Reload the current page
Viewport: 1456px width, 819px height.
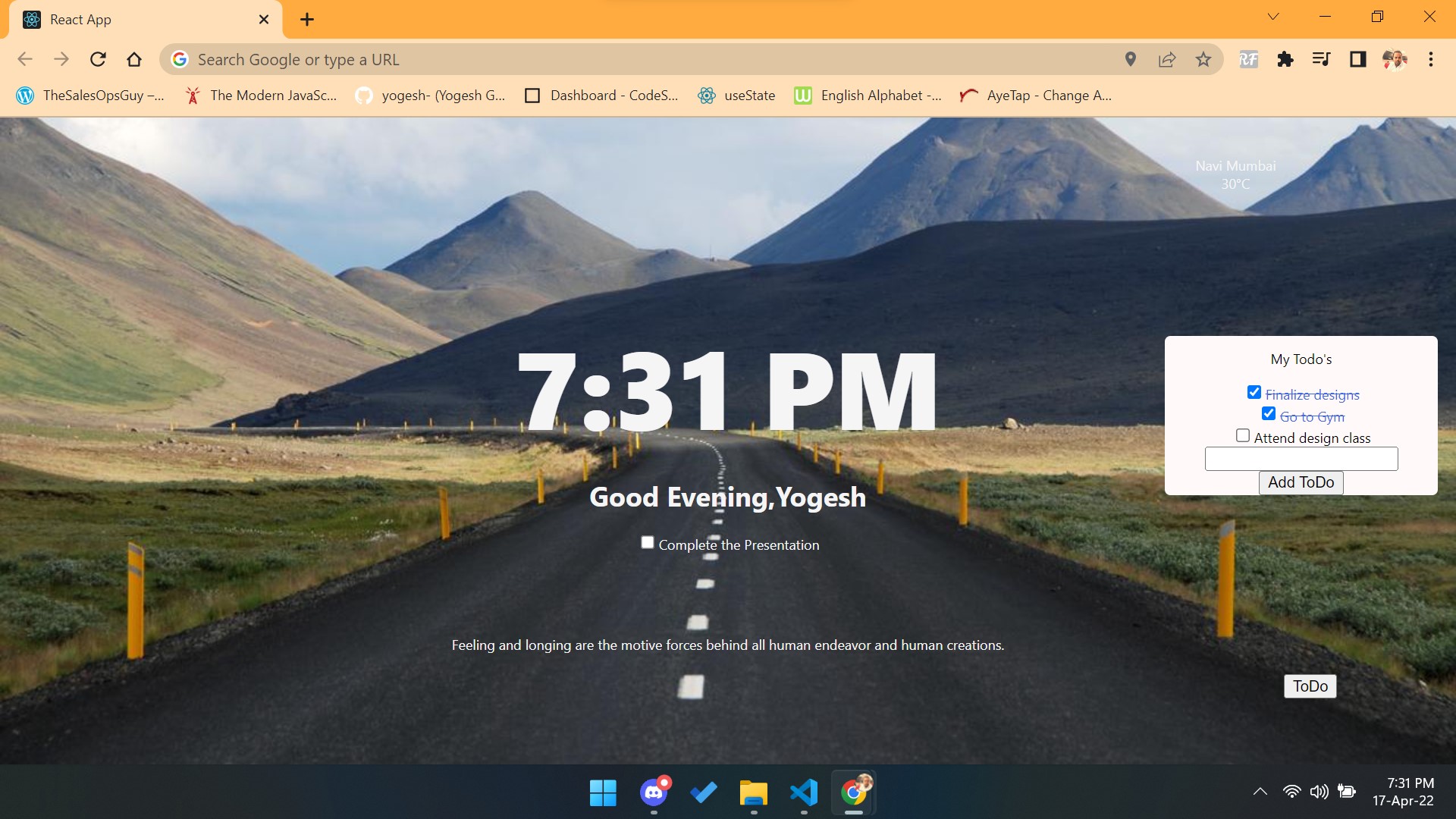click(98, 59)
